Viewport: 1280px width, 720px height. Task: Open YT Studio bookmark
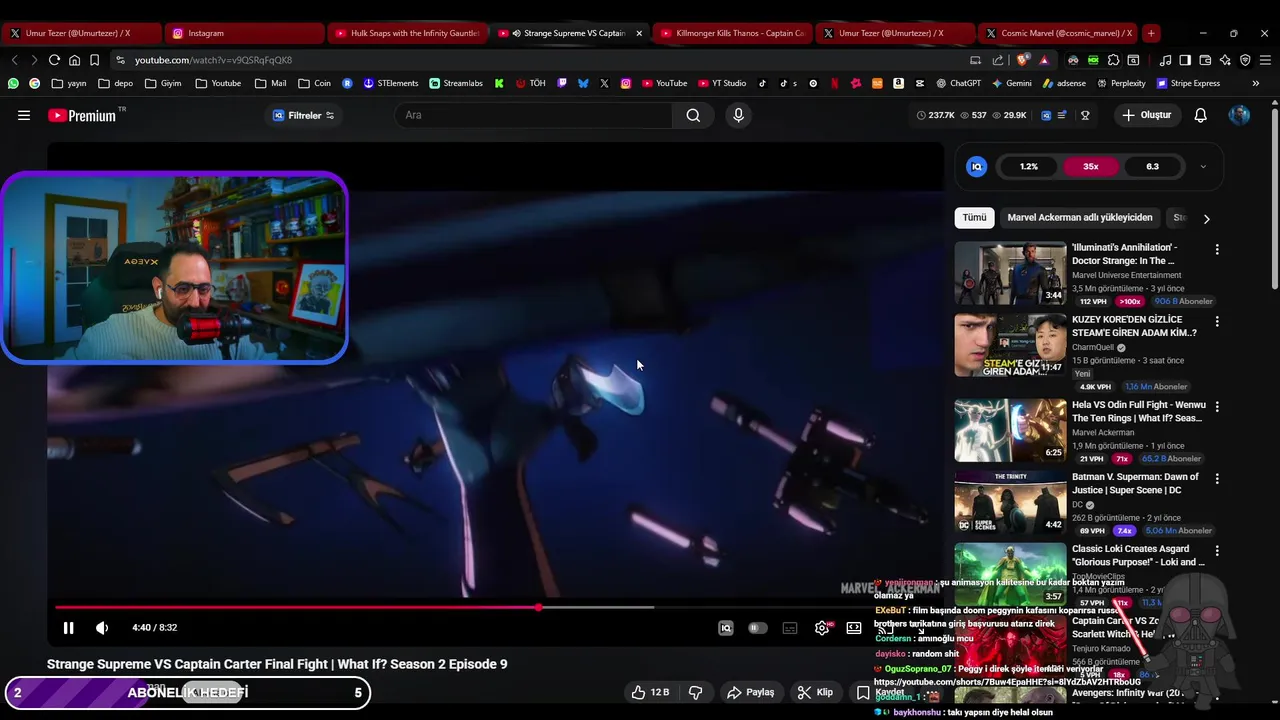pos(720,83)
